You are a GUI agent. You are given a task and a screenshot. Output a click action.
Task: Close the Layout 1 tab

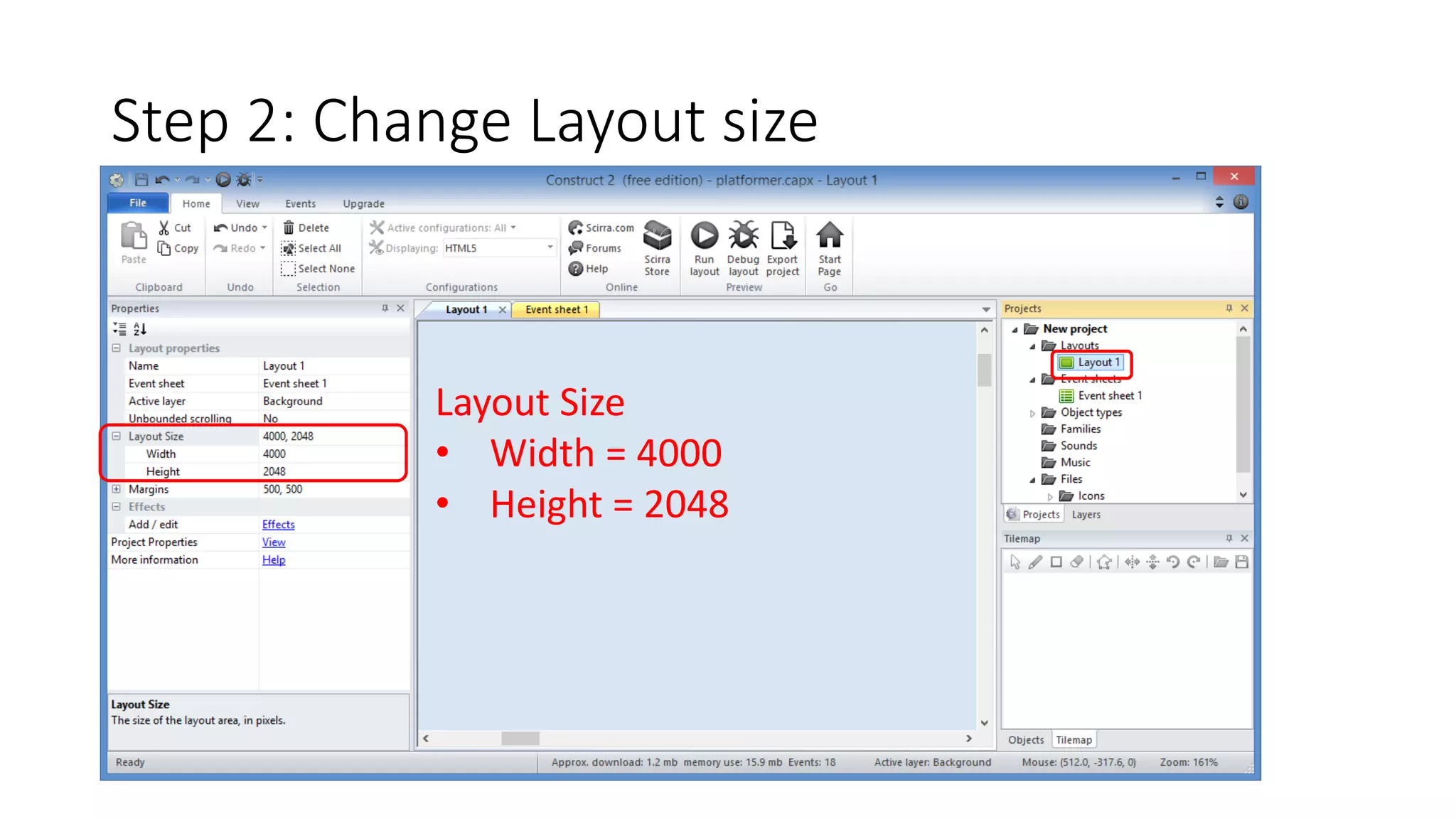[x=502, y=310]
